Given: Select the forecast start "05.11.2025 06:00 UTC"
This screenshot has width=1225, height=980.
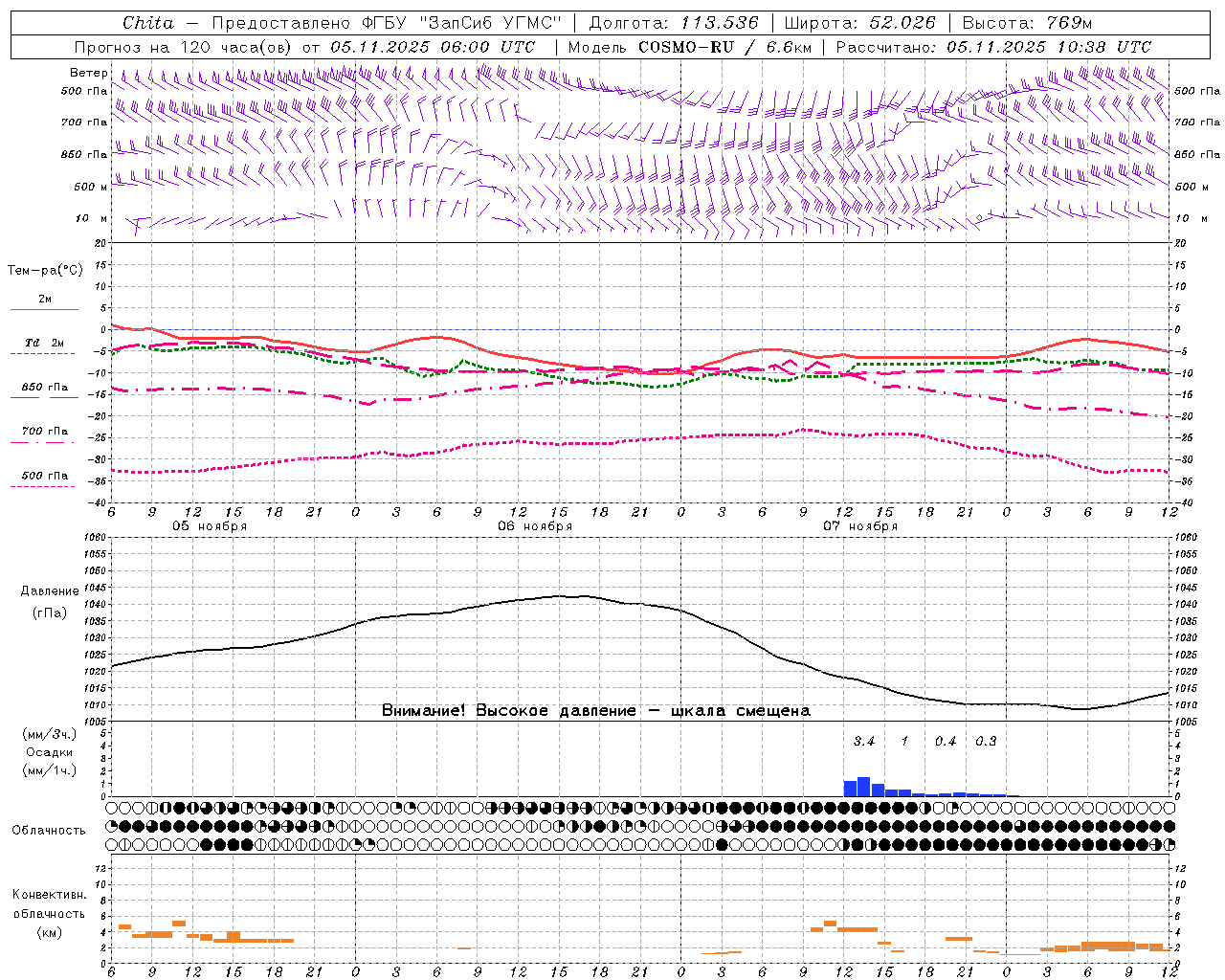Looking at the screenshot, I should tap(433, 47).
